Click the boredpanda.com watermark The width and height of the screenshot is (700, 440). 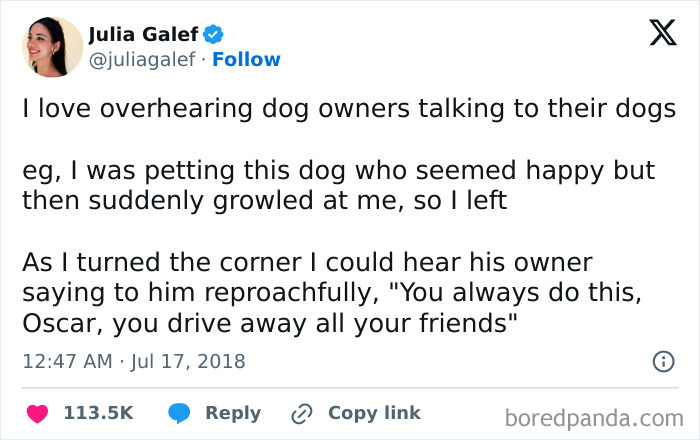click(x=594, y=419)
